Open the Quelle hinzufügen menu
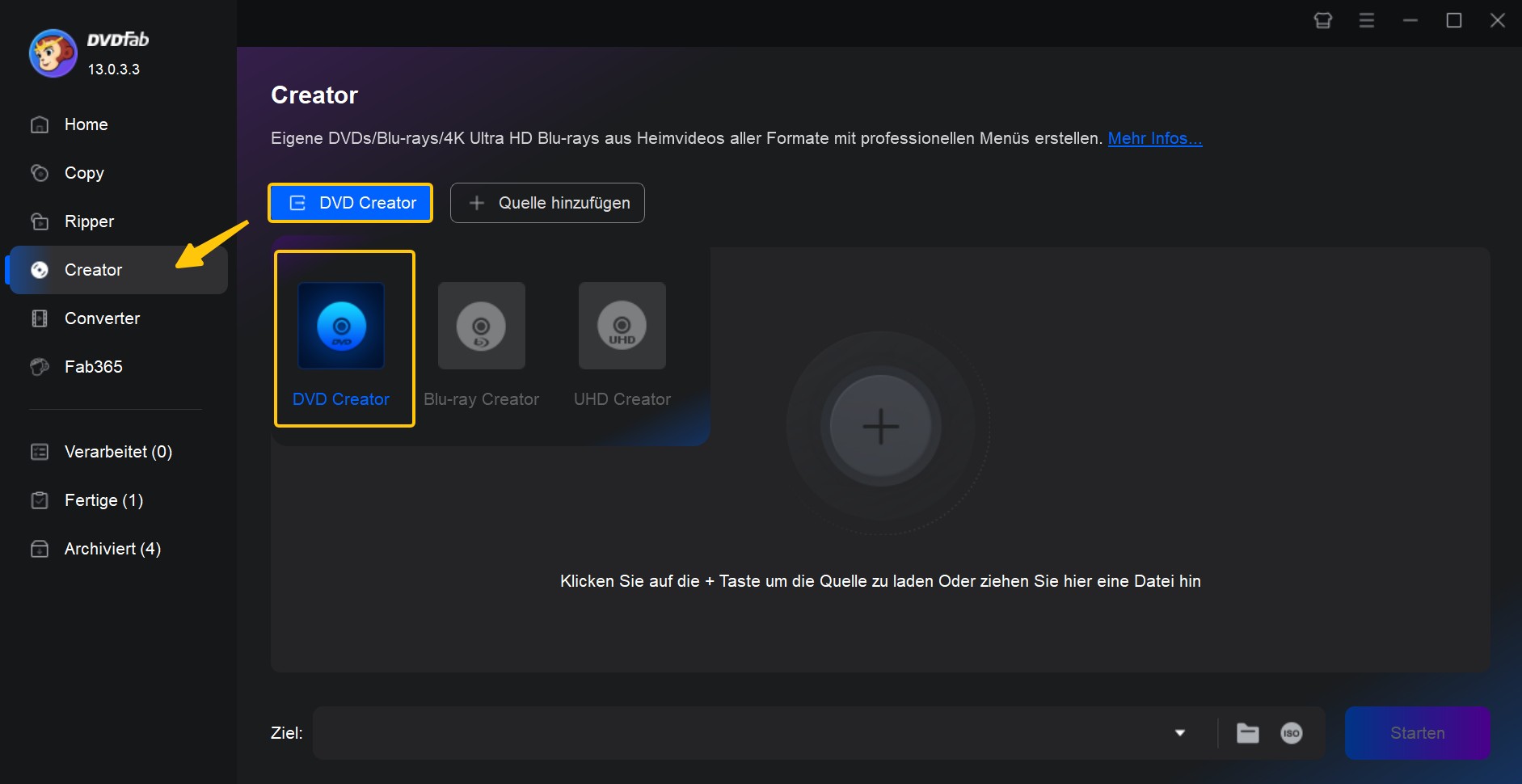 pyautogui.click(x=546, y=203)
